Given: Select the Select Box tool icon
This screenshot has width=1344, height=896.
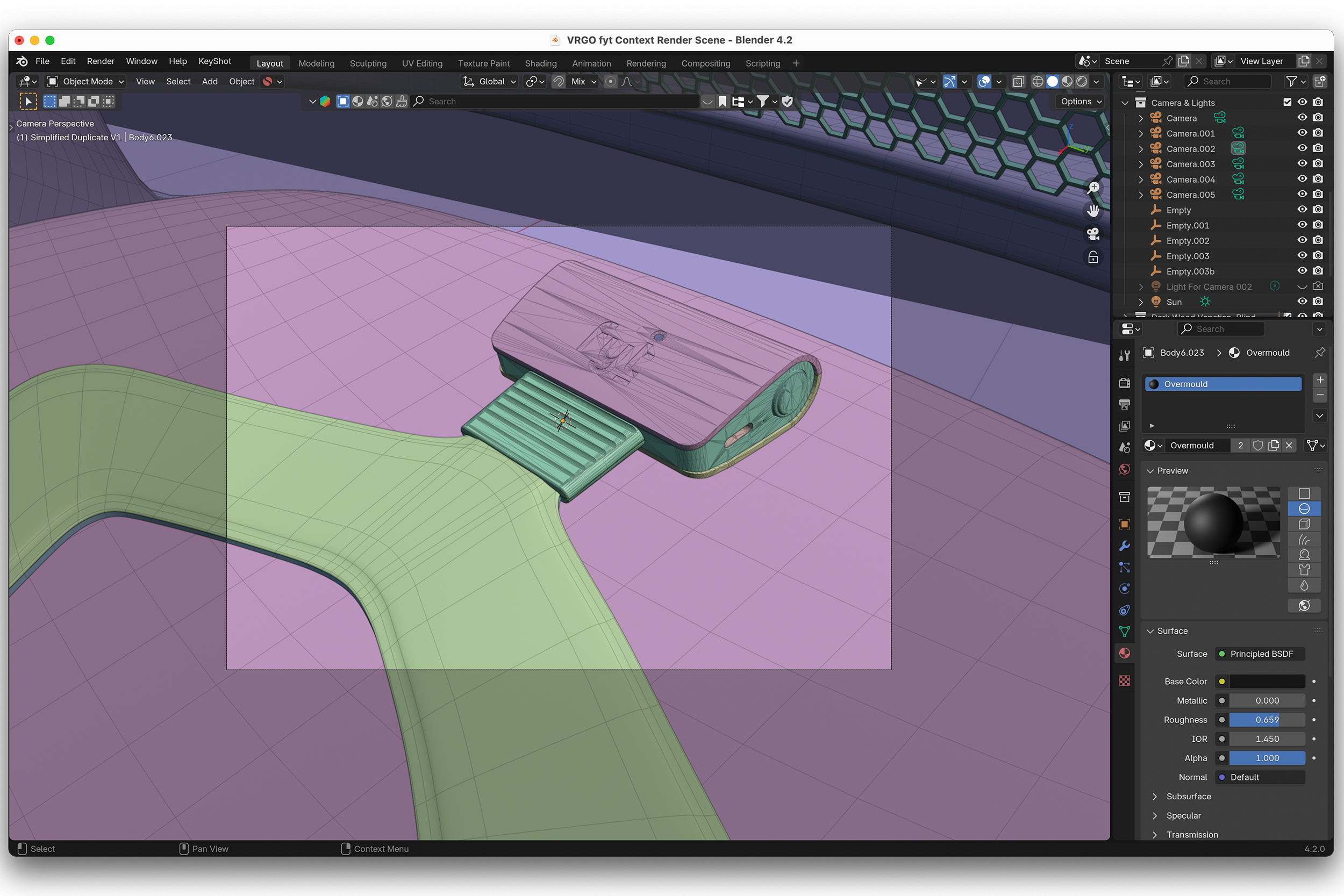Looking at the screenshot, I should (x=28, y=102).
